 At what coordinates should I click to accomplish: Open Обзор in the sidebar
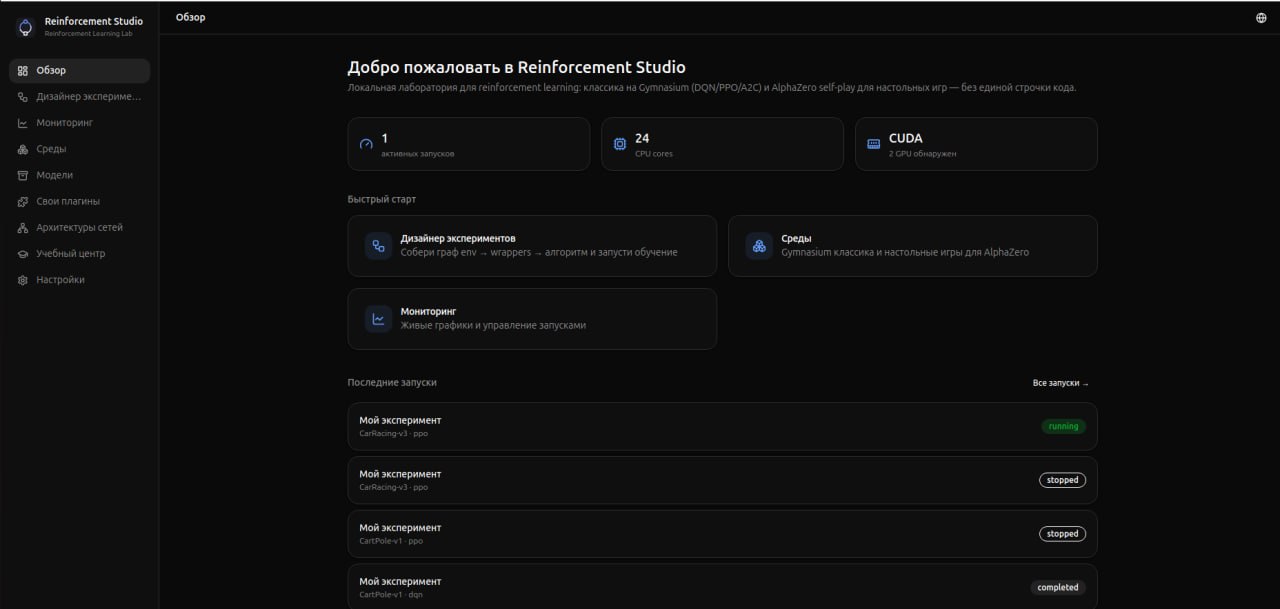(80, 71)
